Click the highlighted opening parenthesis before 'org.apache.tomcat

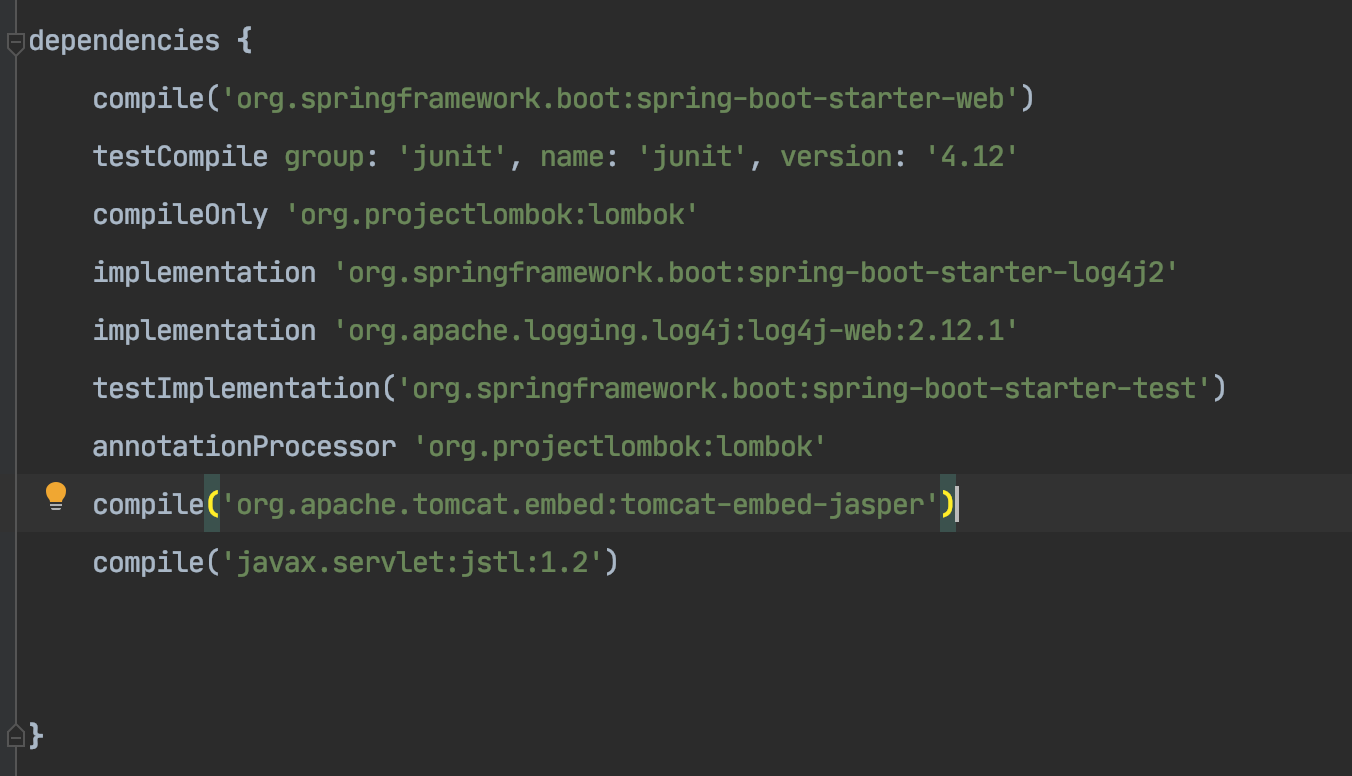[x=212, y=504]
